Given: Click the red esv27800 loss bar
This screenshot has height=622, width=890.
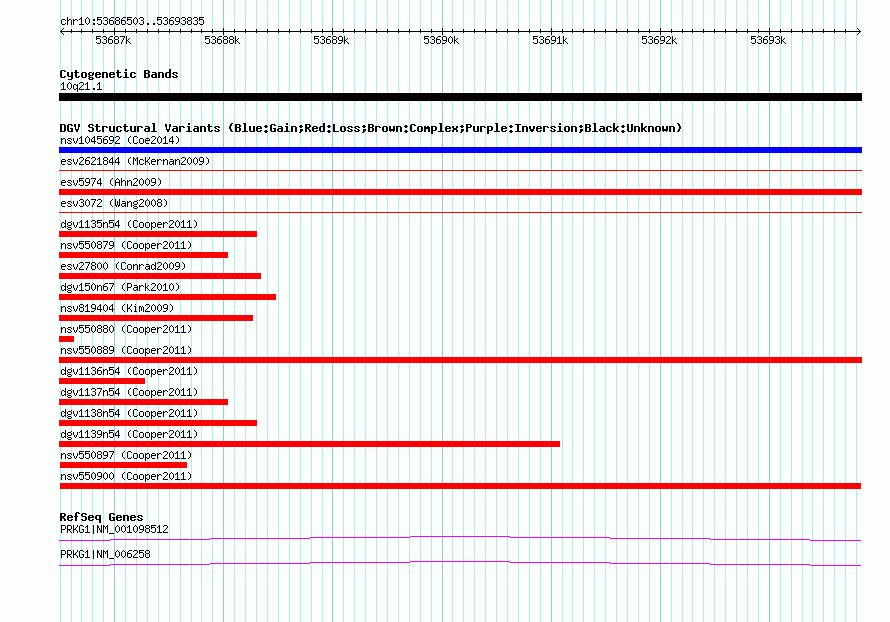Looking at the screenshot, I should [x=160, y=276].
